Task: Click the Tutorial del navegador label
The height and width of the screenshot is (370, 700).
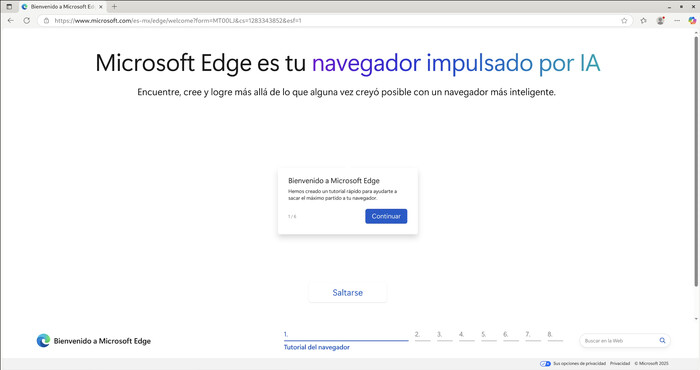Action: tap(317, 347)
